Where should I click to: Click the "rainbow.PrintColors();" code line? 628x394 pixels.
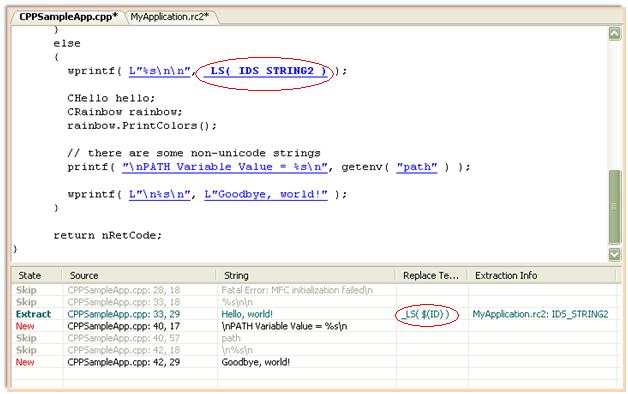click(x=142, y=126)
